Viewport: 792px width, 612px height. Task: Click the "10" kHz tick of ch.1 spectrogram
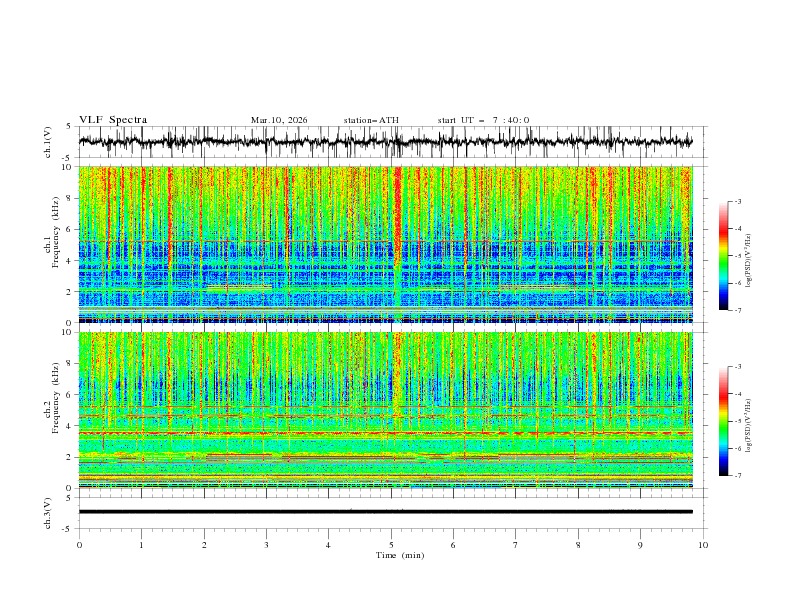pos(69,167)
